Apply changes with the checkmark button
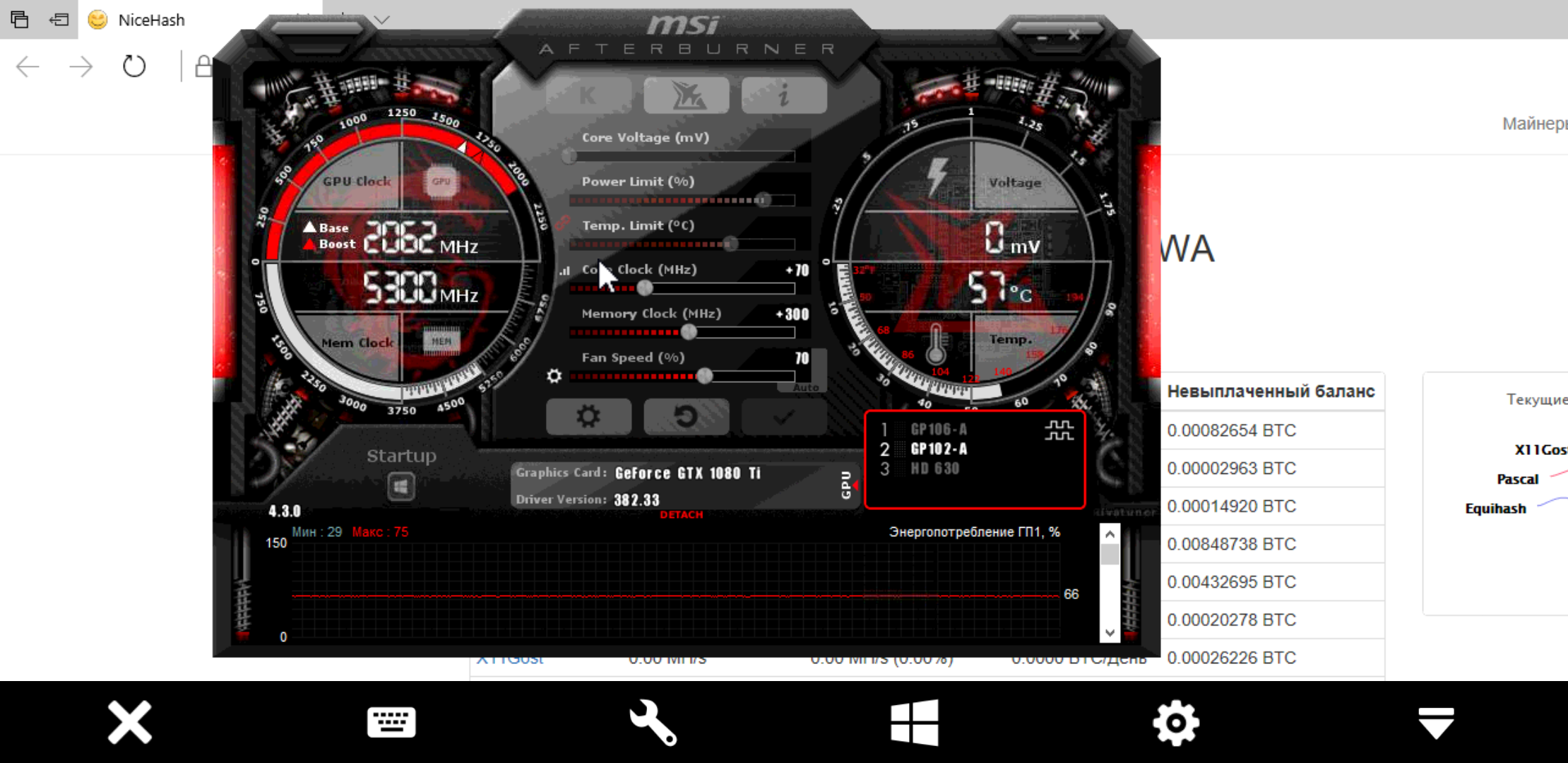The width and height of the screenshot is (1568, 763). pos(784,417)
